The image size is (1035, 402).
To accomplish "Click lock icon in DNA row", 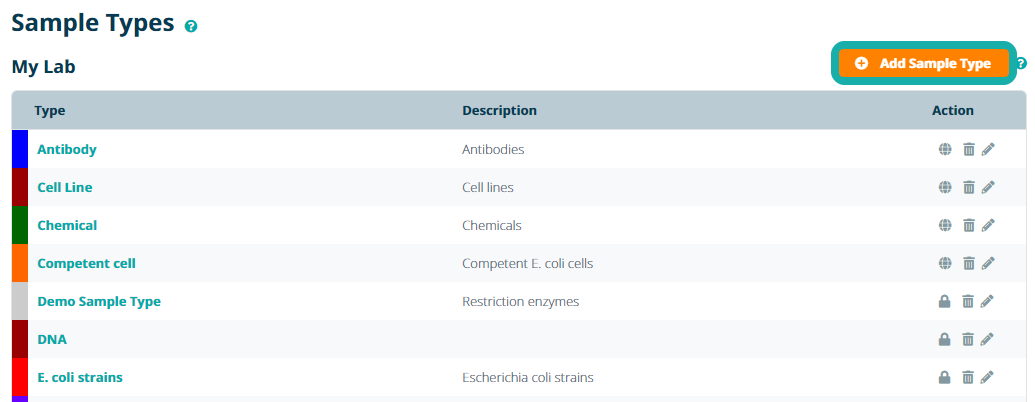I will coord(945,339).
